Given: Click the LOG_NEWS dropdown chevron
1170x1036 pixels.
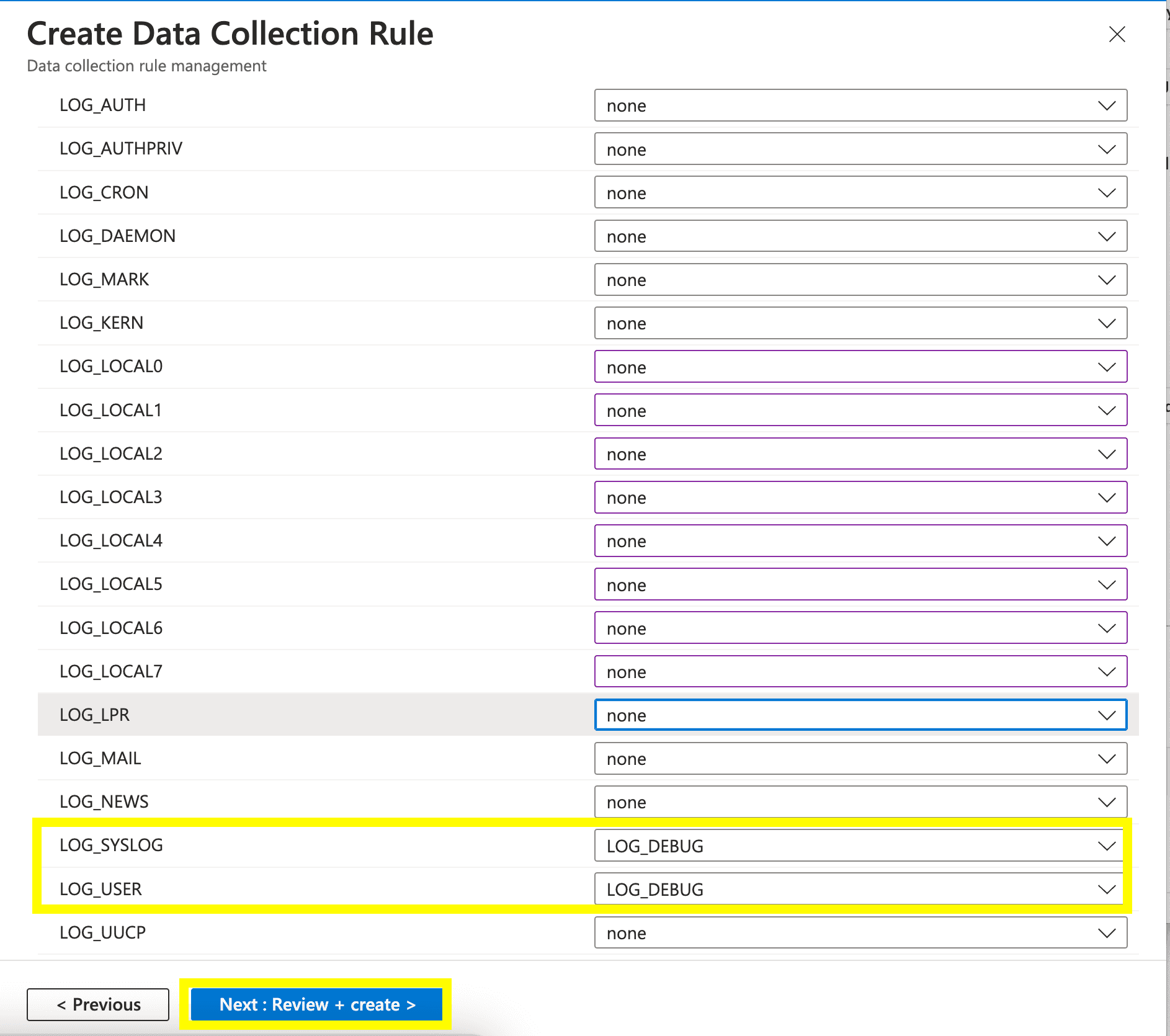Looking at the screenshot, I should point(1107,802).
